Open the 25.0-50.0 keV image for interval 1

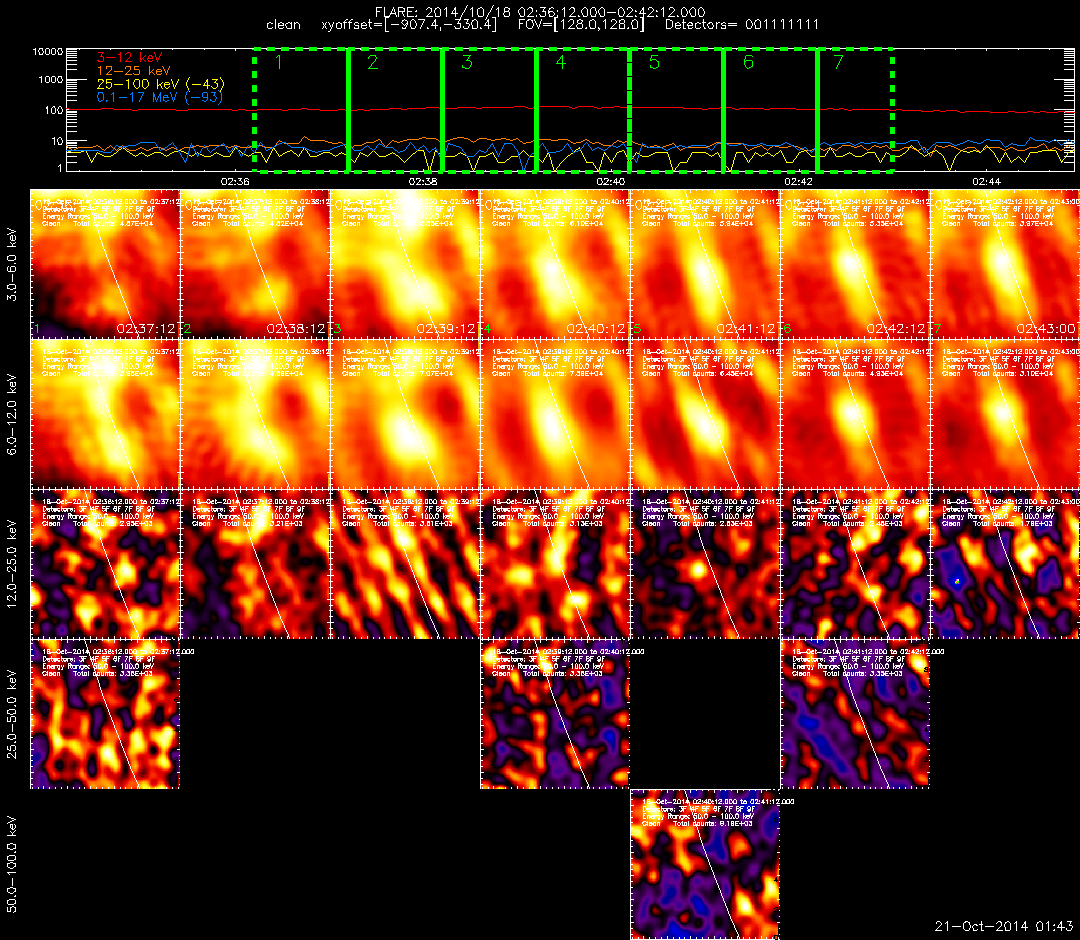coord(105,714)
